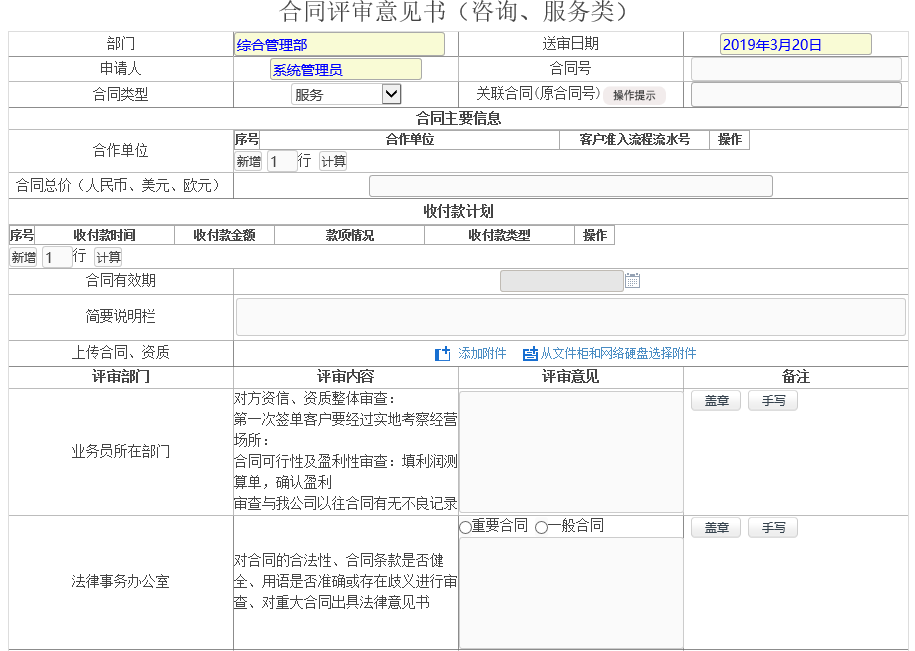Click 盖章 button for 法律事务办公室
Viewport: 915px width, 651px height.
[x=716, y=527]
